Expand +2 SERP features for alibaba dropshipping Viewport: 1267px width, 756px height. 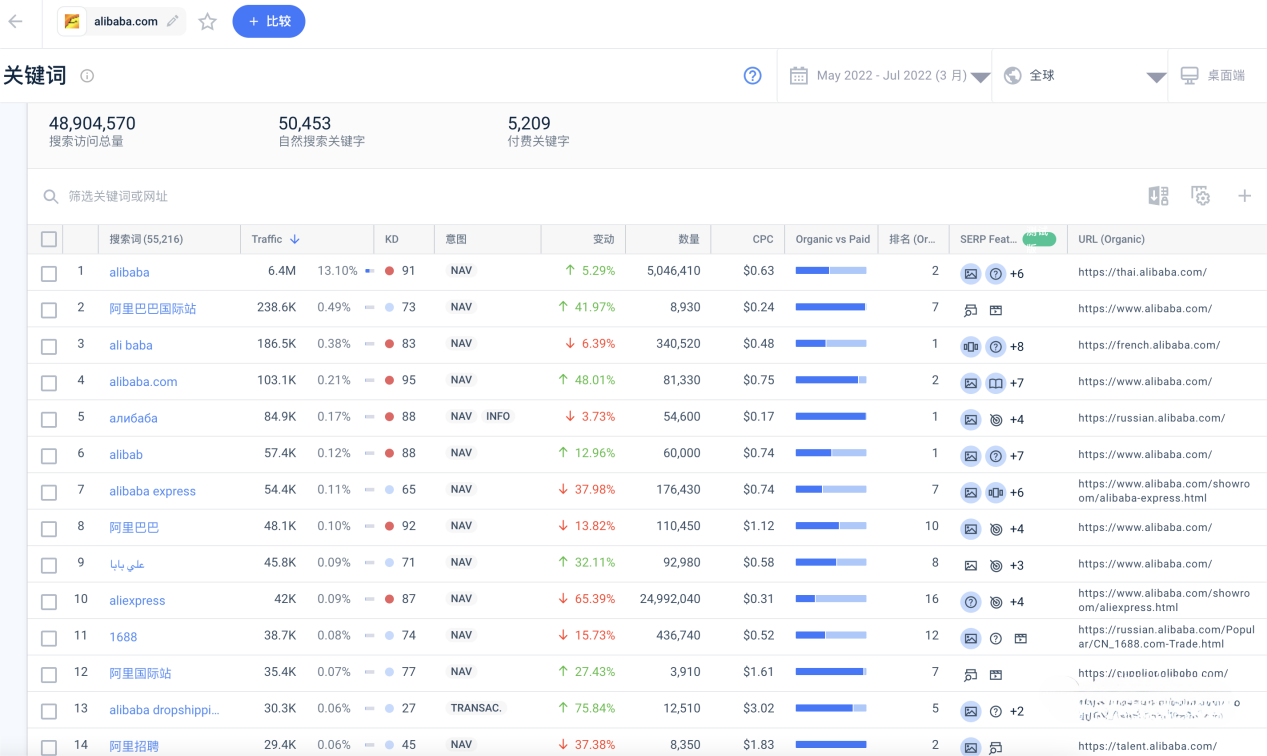click(x=1016, y=712)
